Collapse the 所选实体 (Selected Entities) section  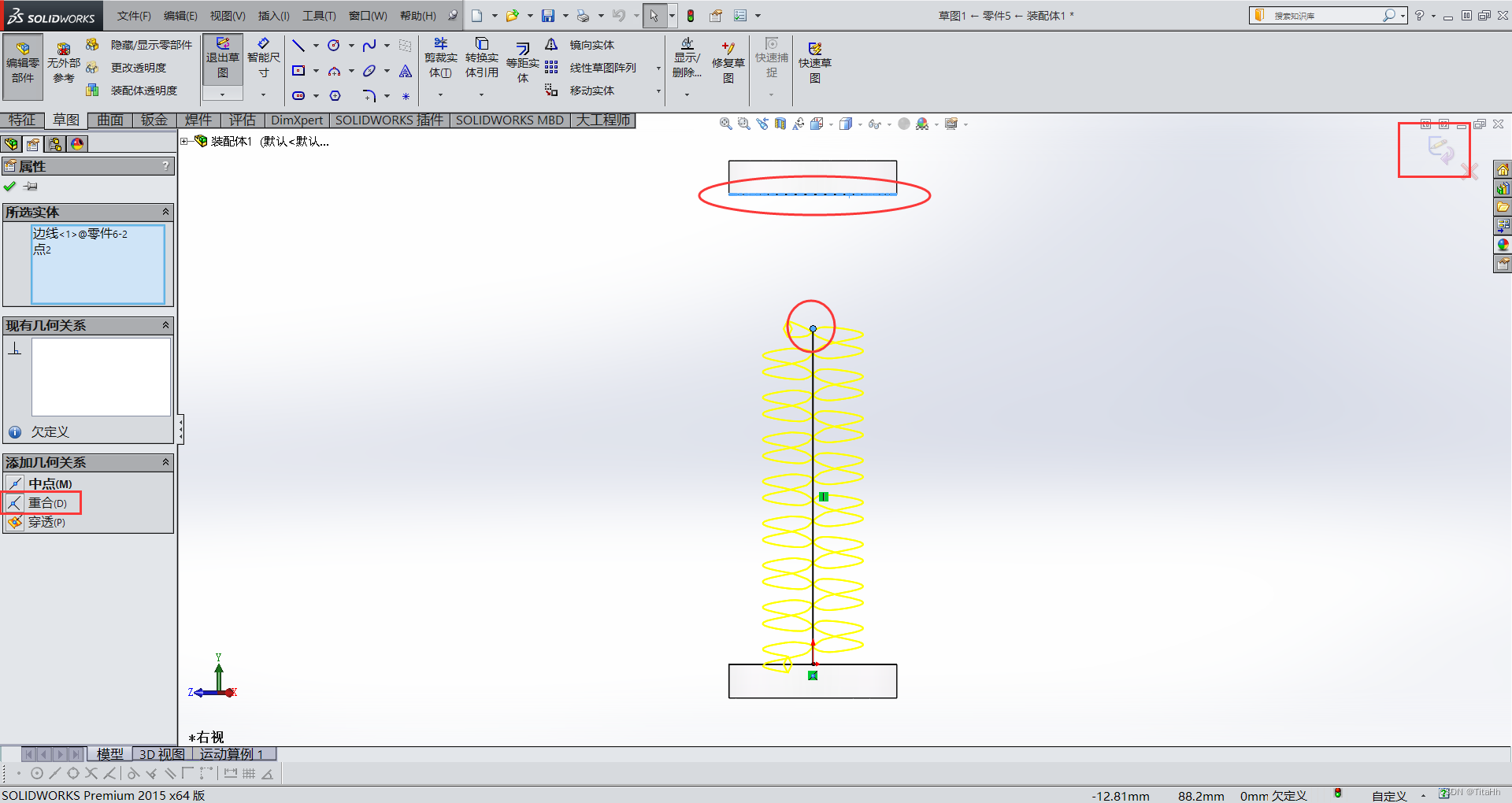165,212
